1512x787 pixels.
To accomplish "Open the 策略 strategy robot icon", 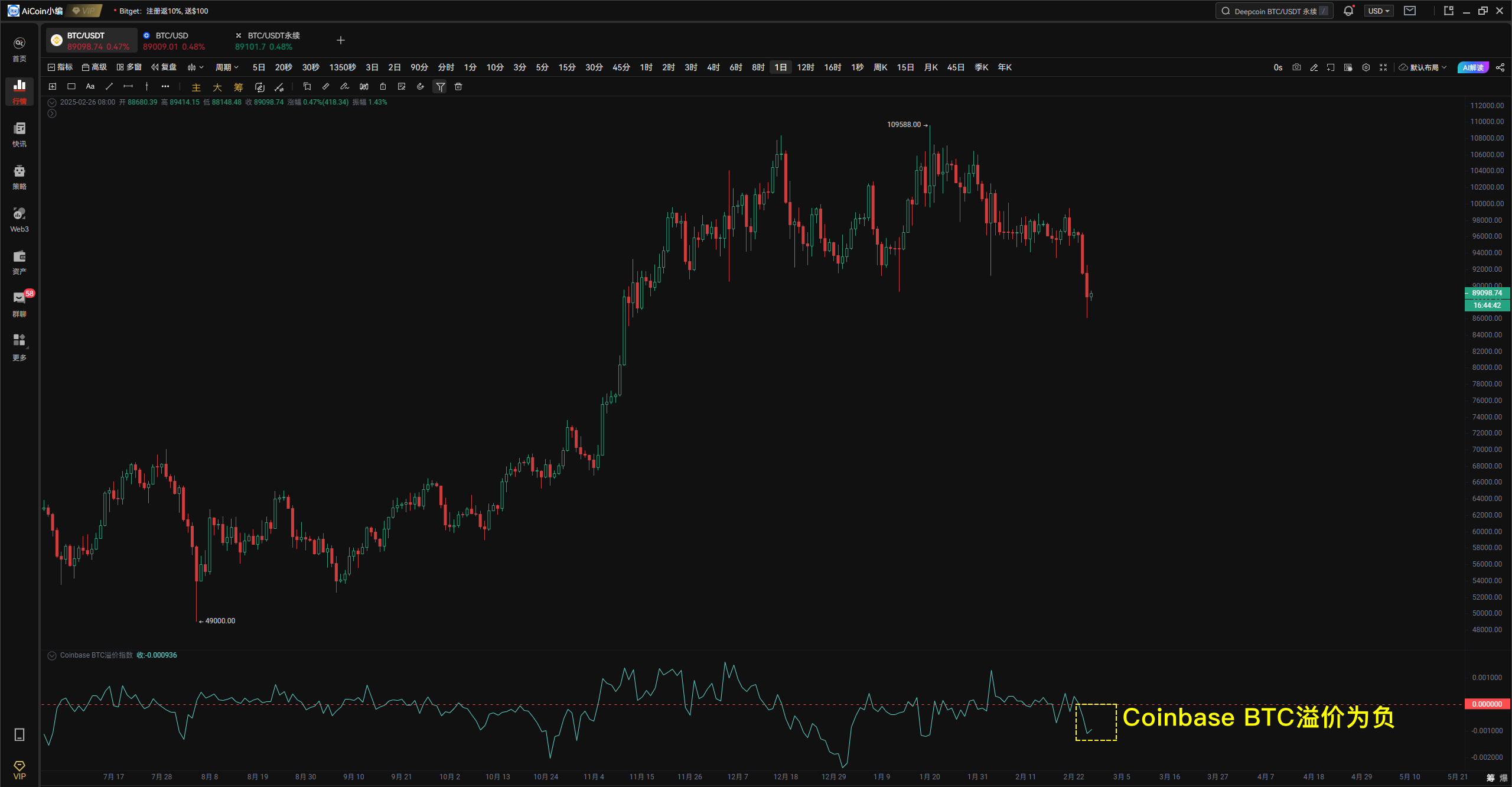I will point(19,177).
